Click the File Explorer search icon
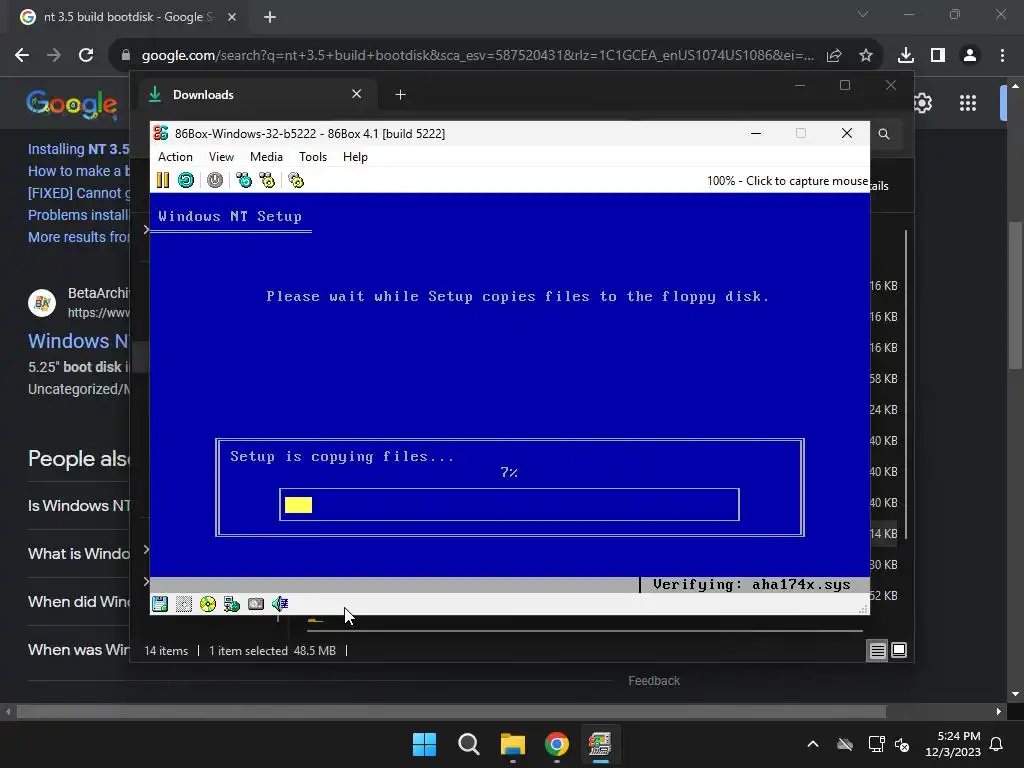The height and width of the screenshot is (768, 1024). pyautogui.click(x=884, y=134)
